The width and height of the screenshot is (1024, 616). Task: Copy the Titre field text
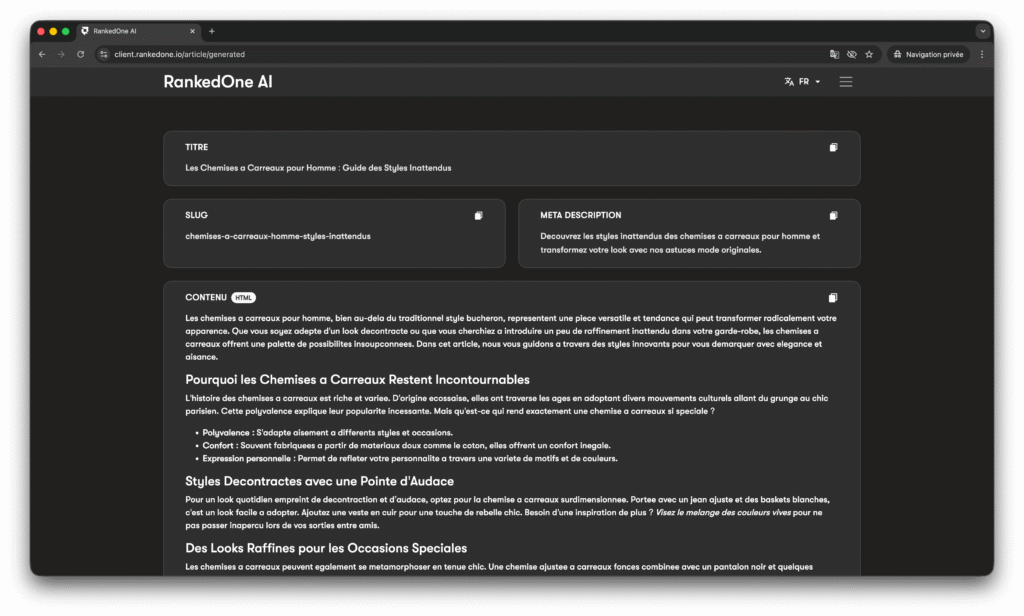point(833,147)
